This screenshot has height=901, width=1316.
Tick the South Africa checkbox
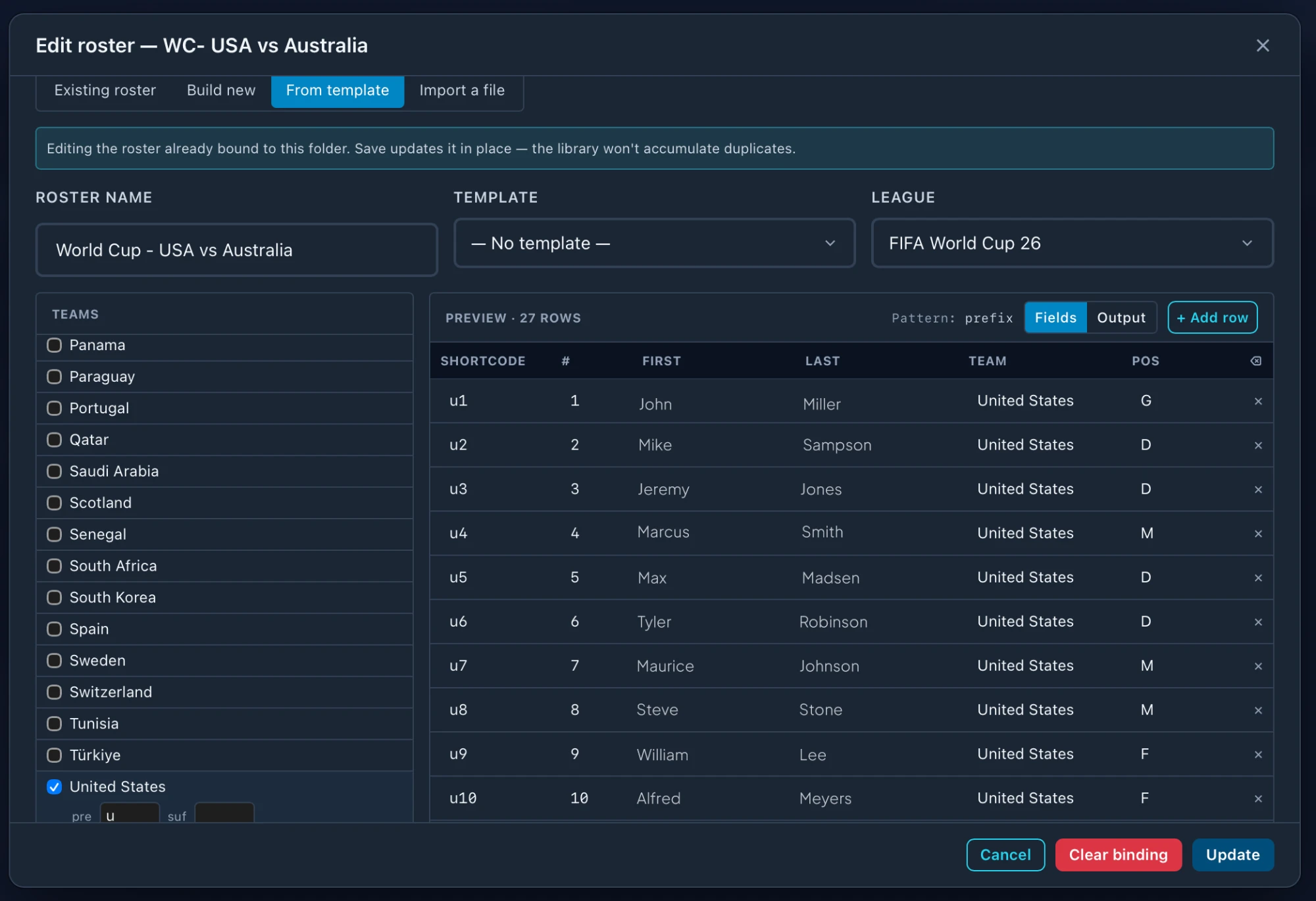[x=54, y=566]
